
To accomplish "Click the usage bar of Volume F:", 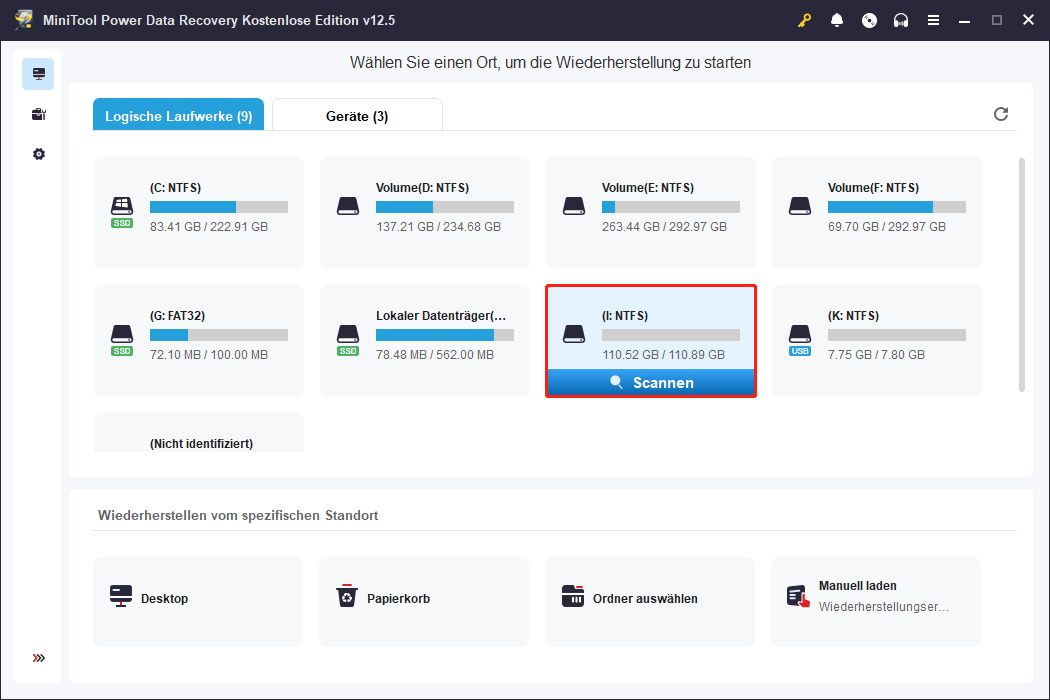I will click(x=897, y=207).
